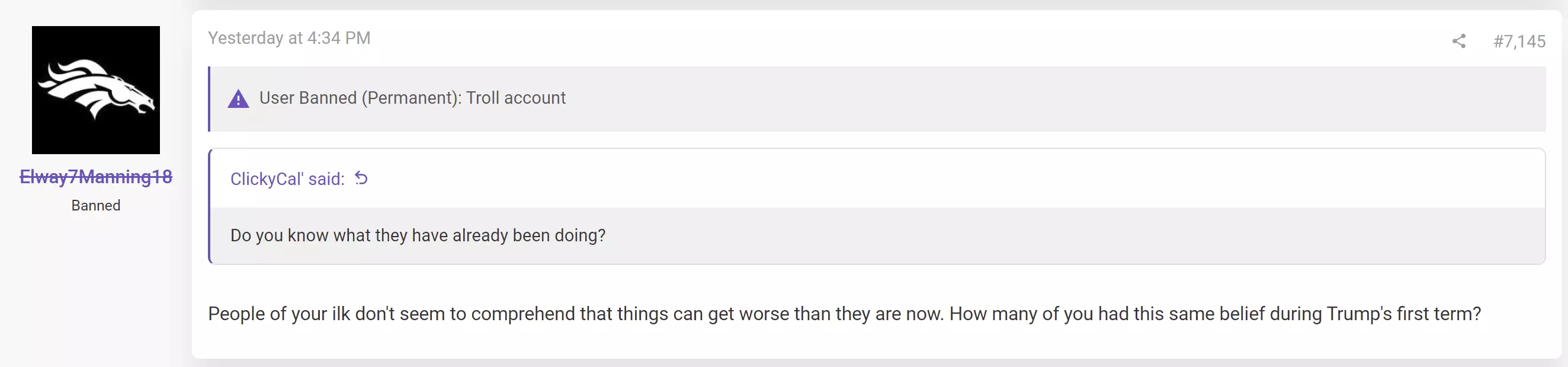The height and width of the screenshot is (367, 1568).
Task: Click the purple warning triangle icon
Action: [238, 99]
